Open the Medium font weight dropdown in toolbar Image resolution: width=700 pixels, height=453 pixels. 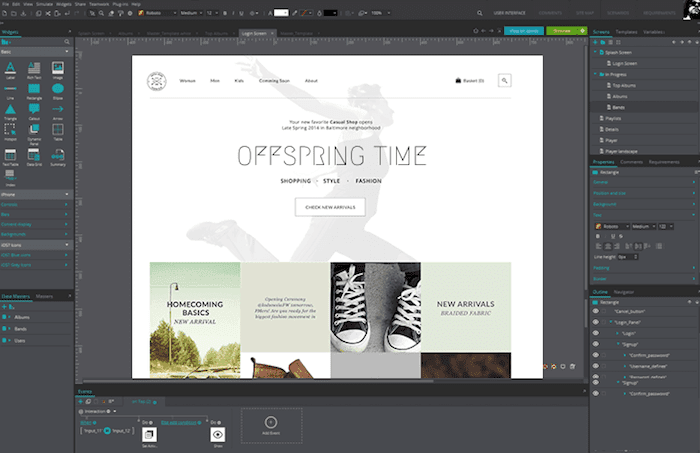(192, 13)
